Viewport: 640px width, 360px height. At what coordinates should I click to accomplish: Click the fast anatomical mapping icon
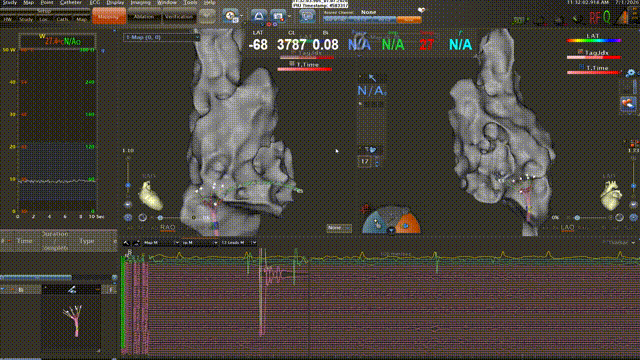tap(259, 16)
